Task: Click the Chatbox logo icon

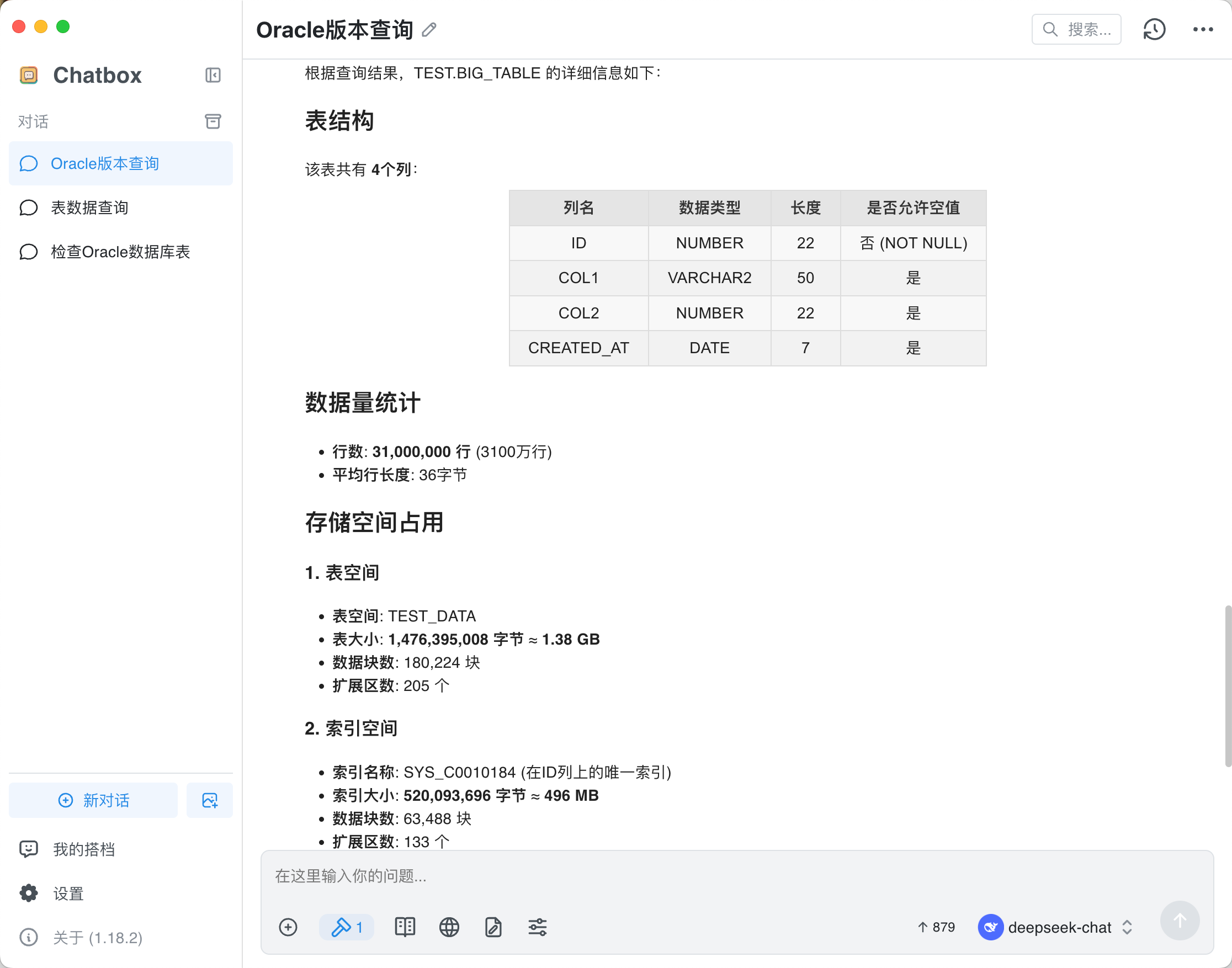Action: pyautogui.click(x=29, y=75)
